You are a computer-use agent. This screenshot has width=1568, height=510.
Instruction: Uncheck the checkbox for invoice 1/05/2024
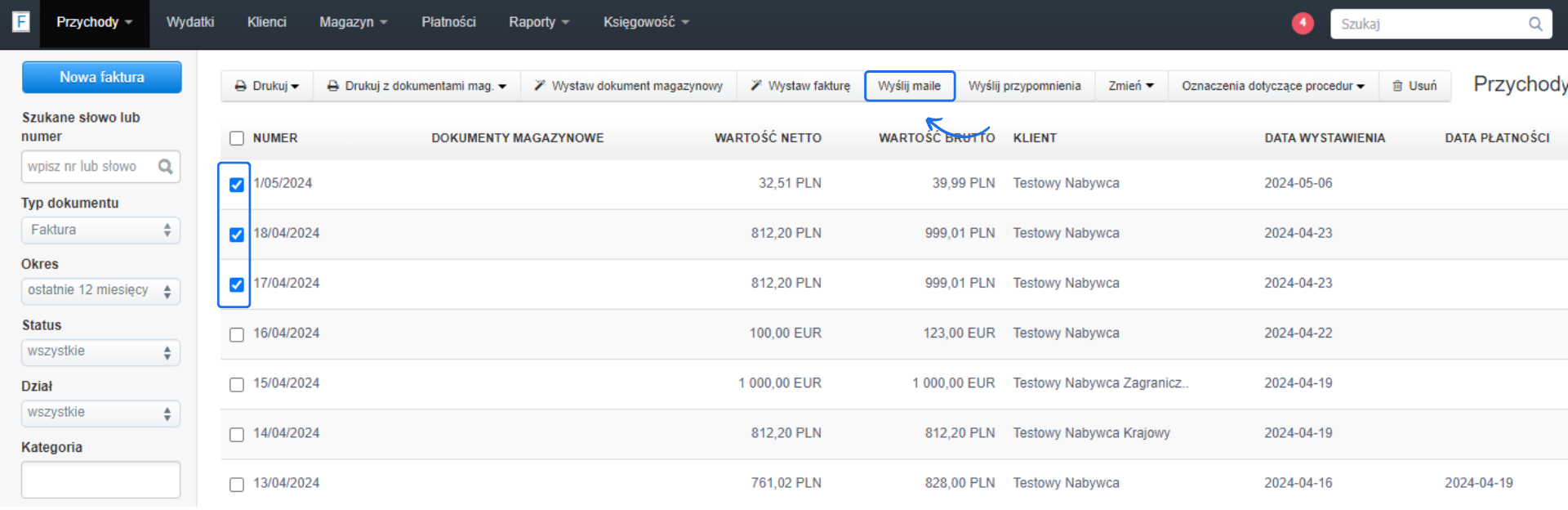(x=237, y=185)
